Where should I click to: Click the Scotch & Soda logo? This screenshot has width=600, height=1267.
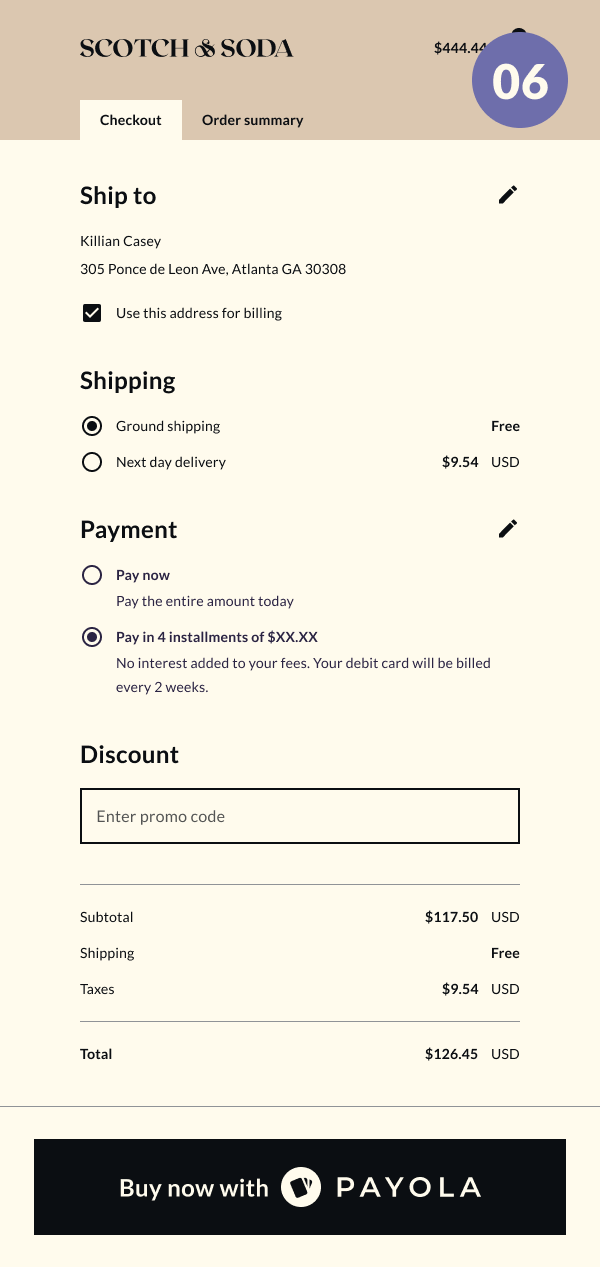(186, 48)
